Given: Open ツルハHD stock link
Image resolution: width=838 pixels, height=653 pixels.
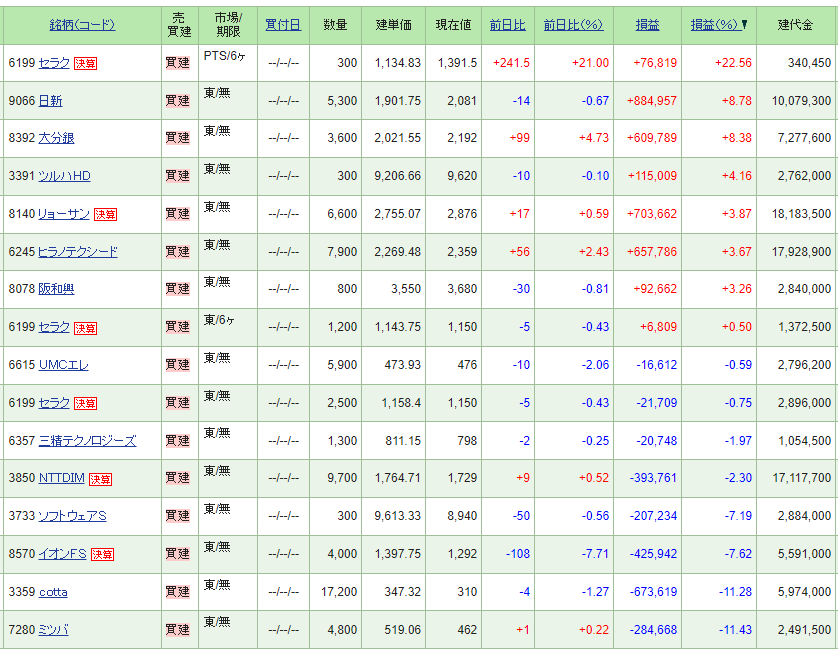Looking at the screenshot, I should (x=64, y=176).
